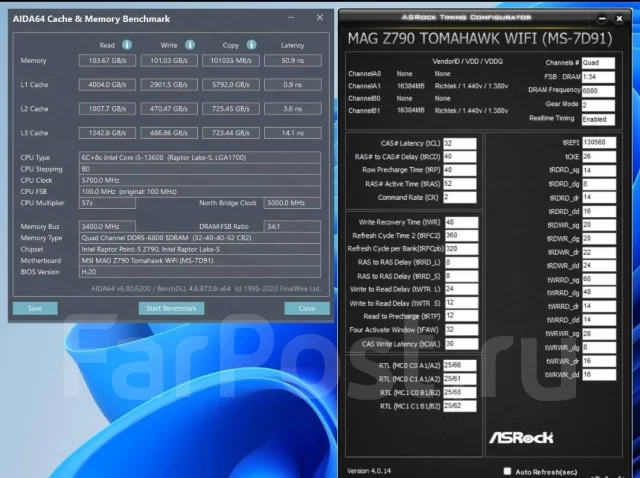
Task: Select ChannelB1 16384MB size text
Action: tap(411, 111)
